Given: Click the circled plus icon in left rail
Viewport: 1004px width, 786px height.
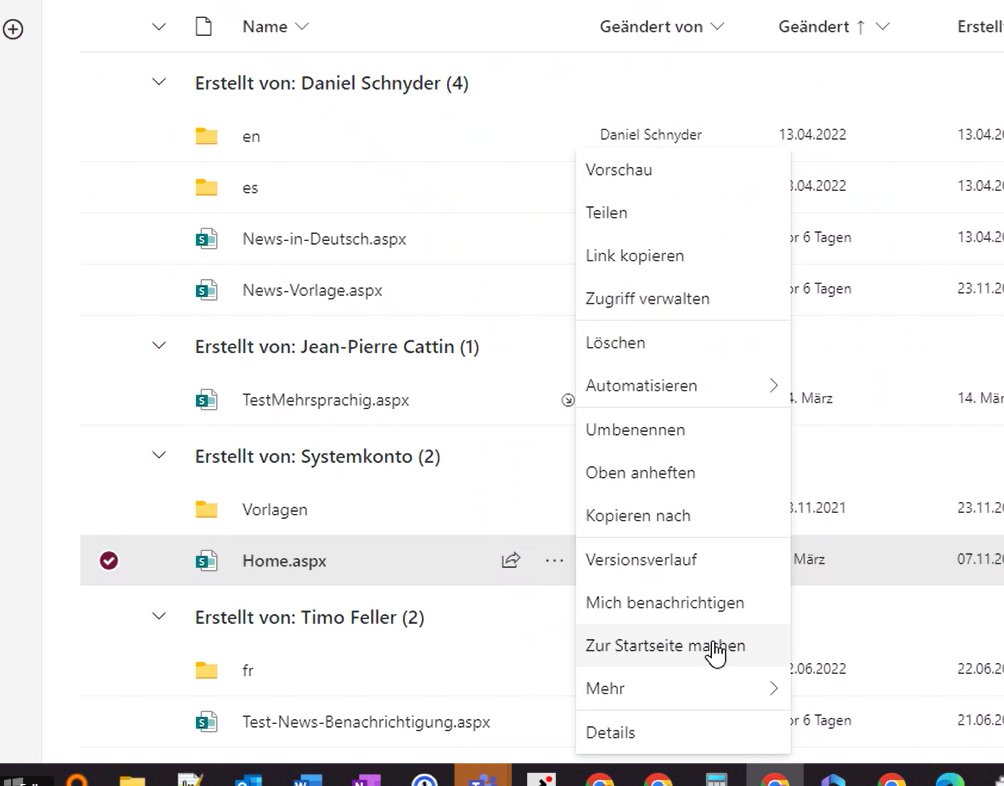Looking at the screenshot, I should pyautogui.click(x=13, y=29).
